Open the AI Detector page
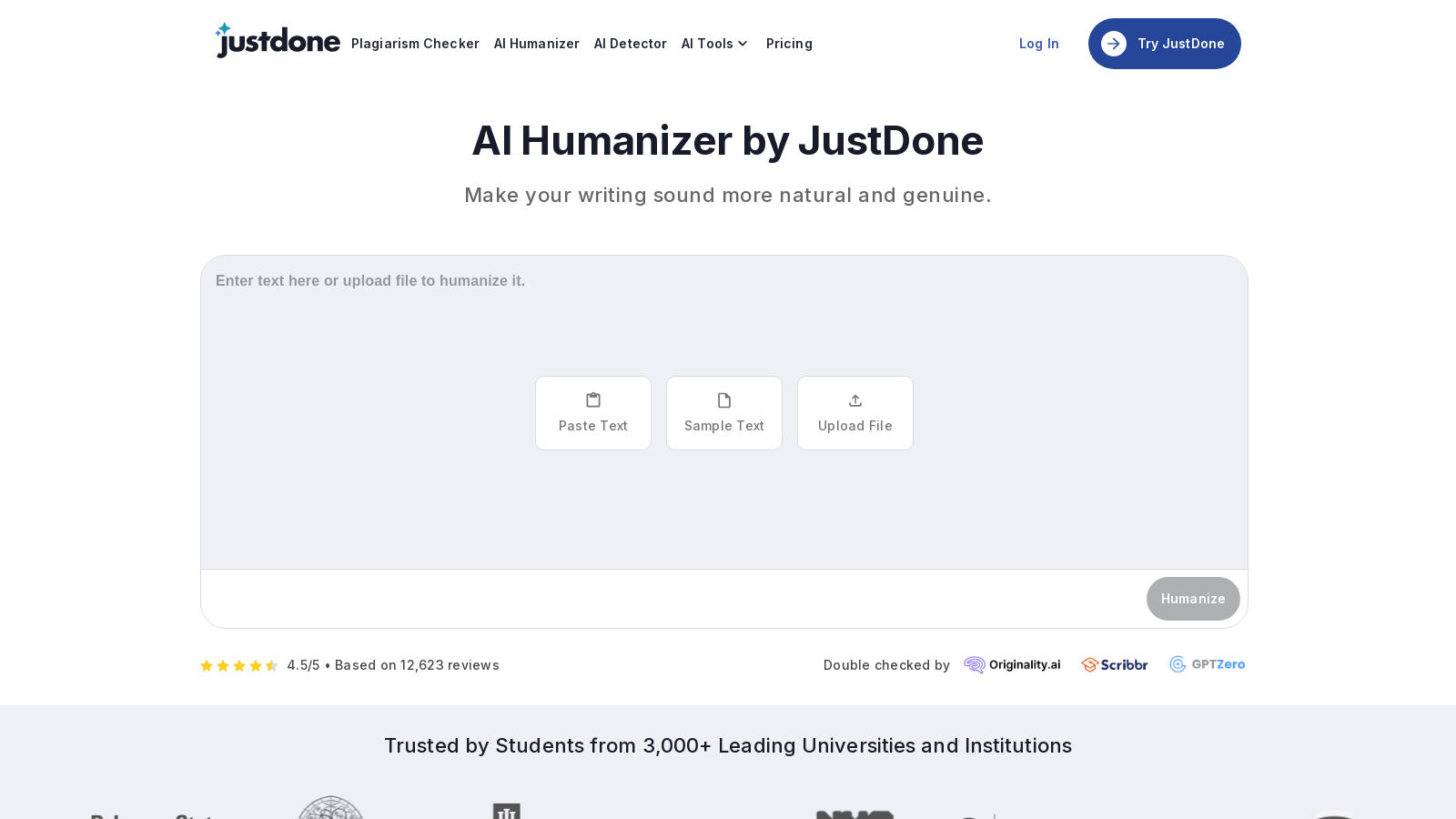 point(630,44)
